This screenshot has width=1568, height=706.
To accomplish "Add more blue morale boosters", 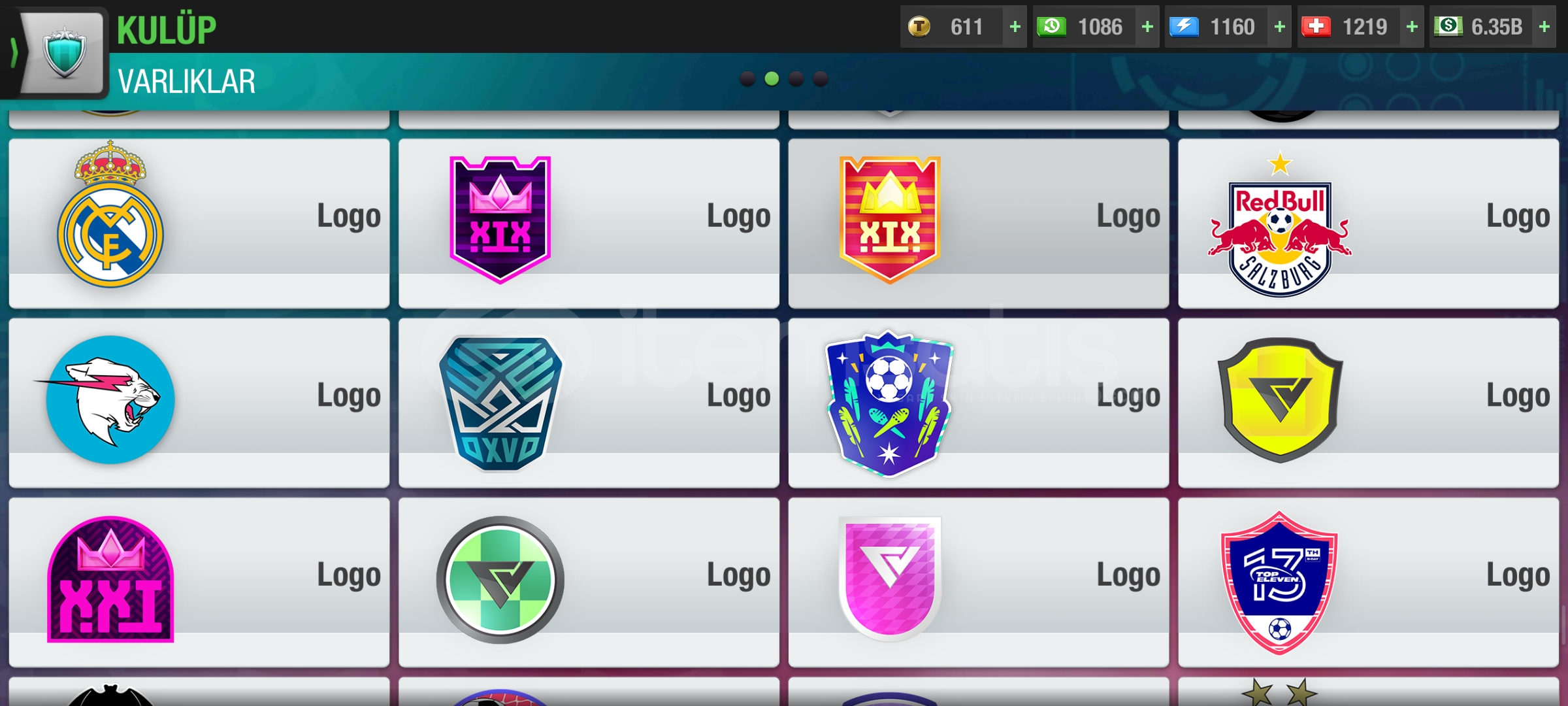I will click(1280, 27).
